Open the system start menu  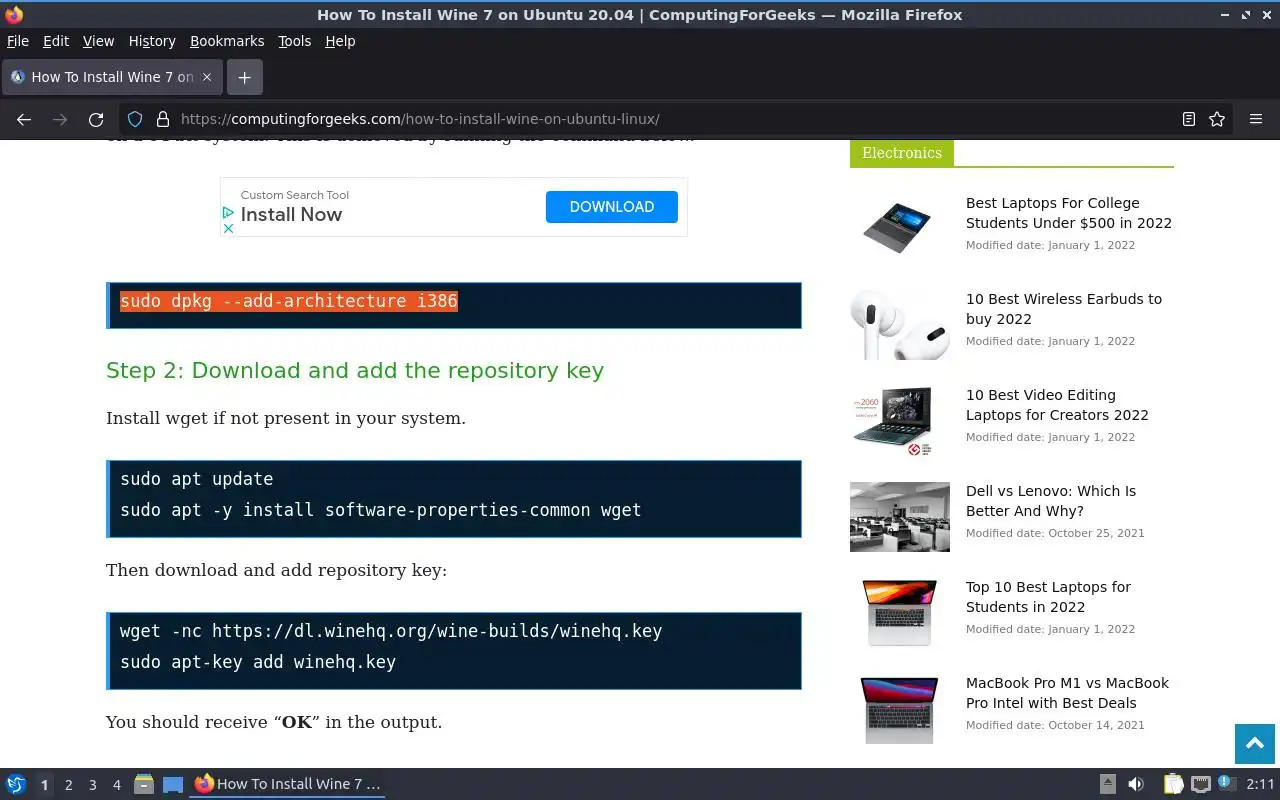[16, 784]
